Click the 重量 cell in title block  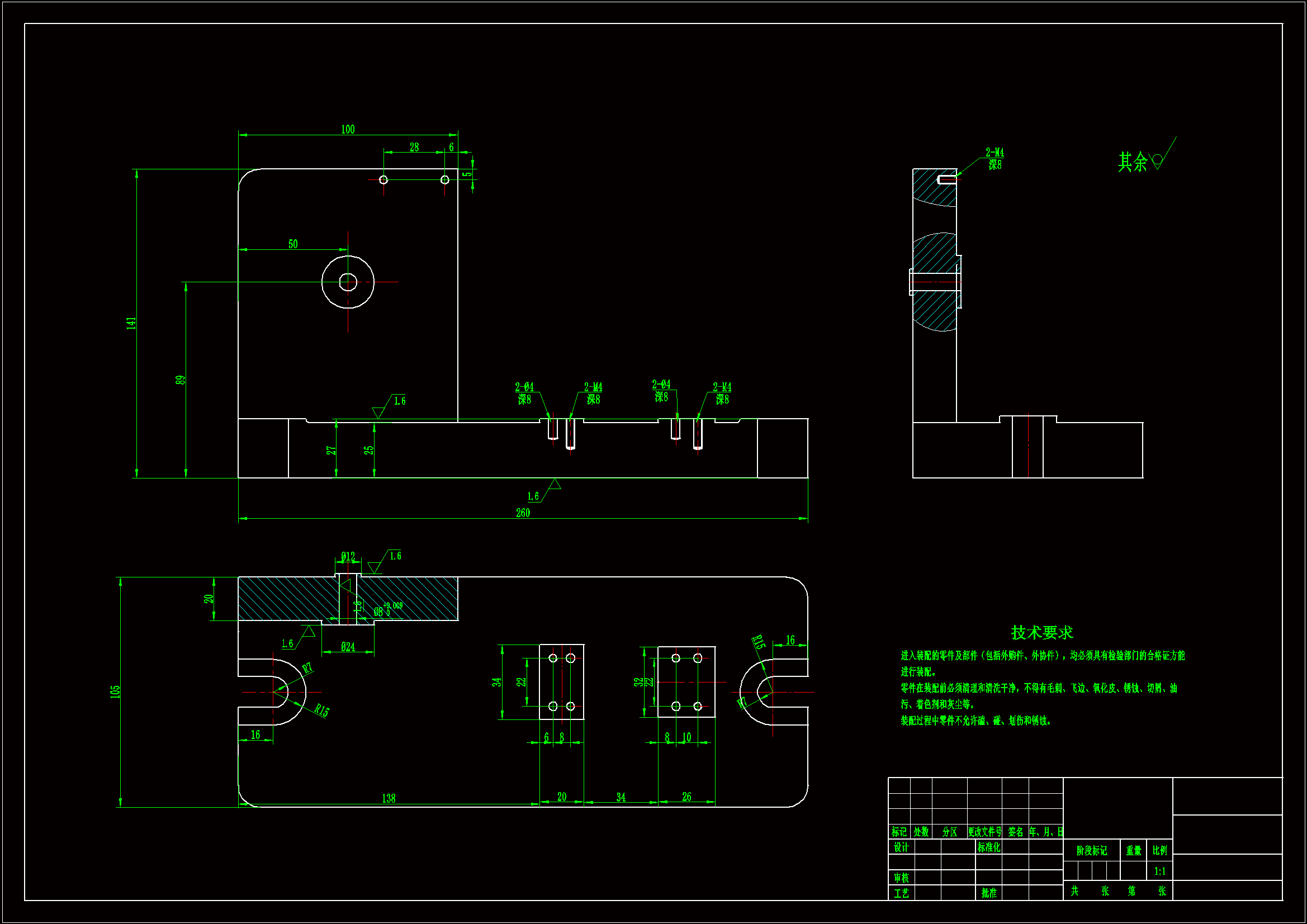pyautogui.click(x=1133, y=851)
